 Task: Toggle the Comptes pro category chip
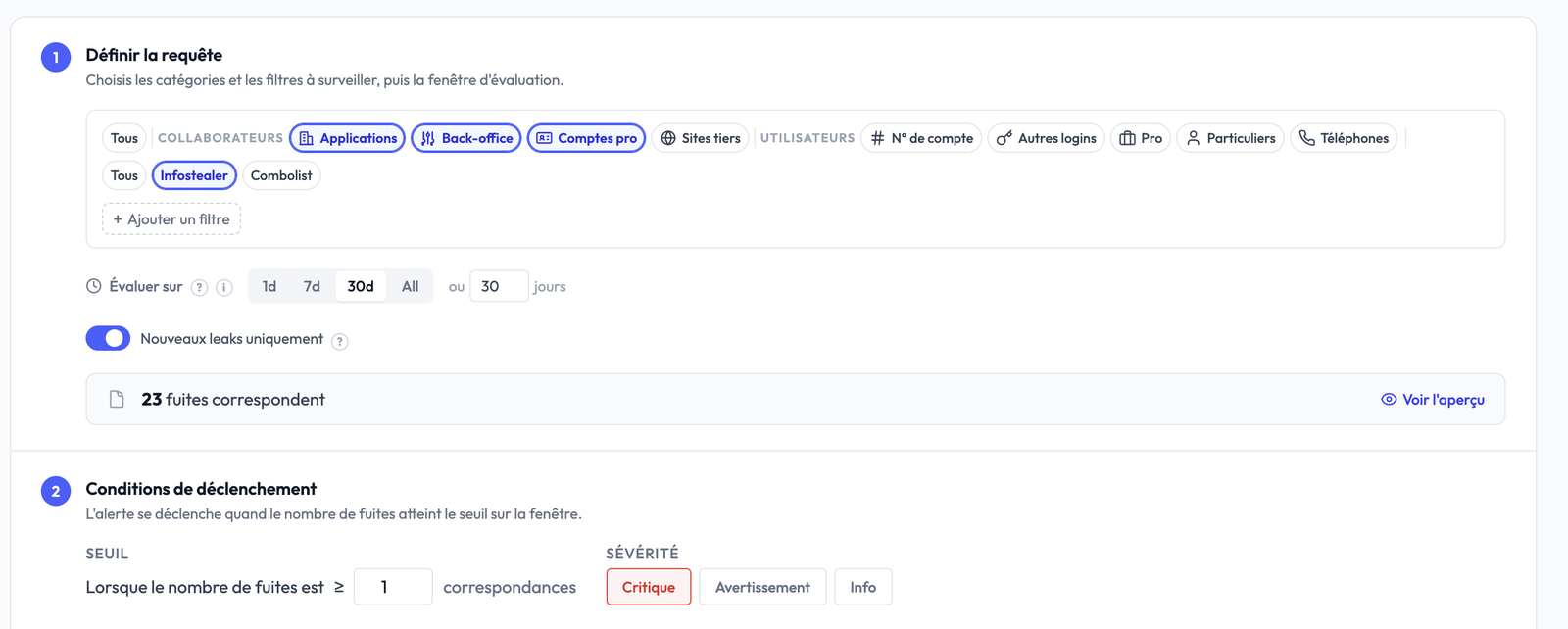tap(586, 138)
